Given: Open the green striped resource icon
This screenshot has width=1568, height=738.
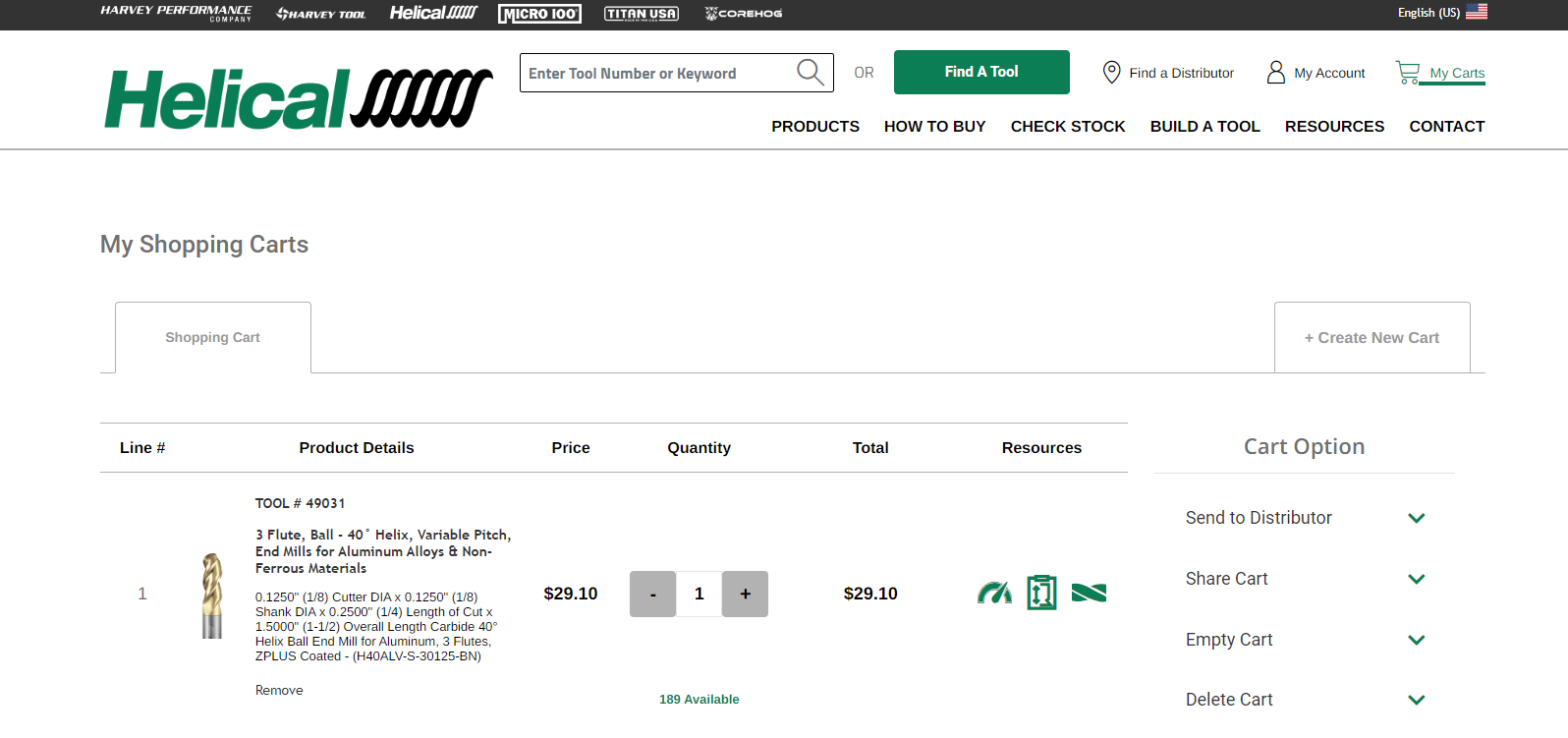Looking at the screenshot, I should (1089, 593).
